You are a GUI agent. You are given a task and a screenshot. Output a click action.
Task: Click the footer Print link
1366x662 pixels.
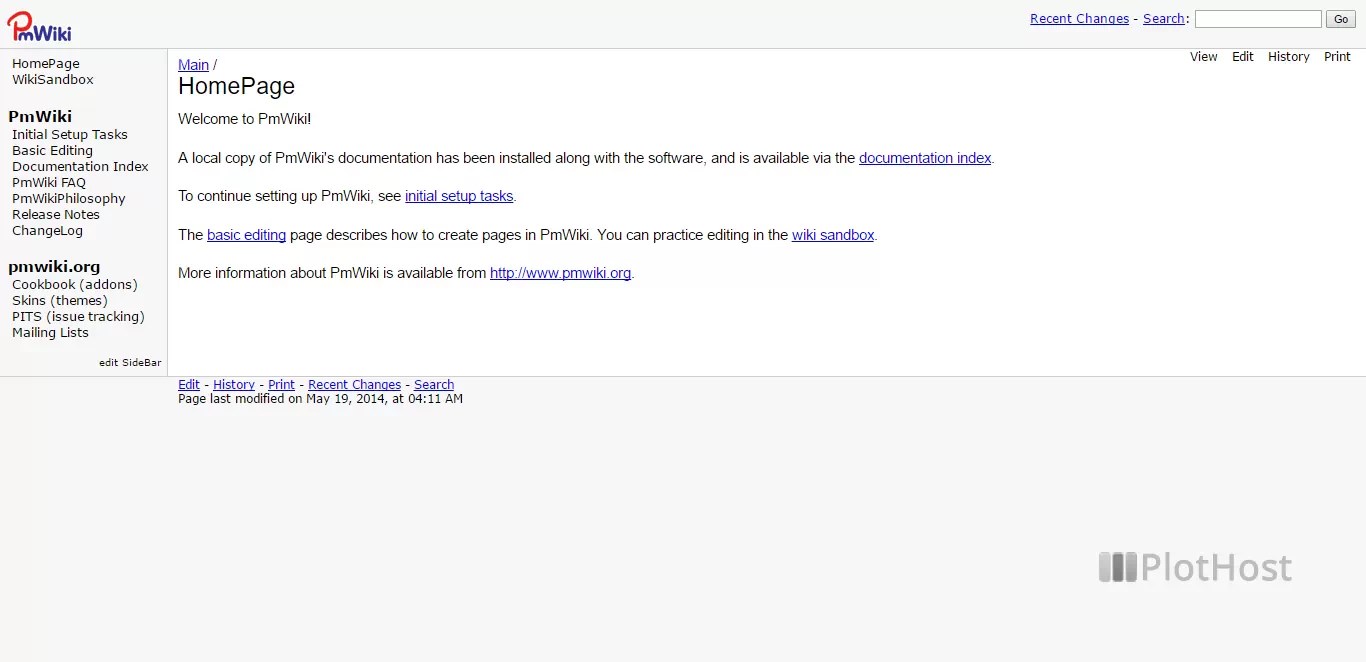pos(281,385)
